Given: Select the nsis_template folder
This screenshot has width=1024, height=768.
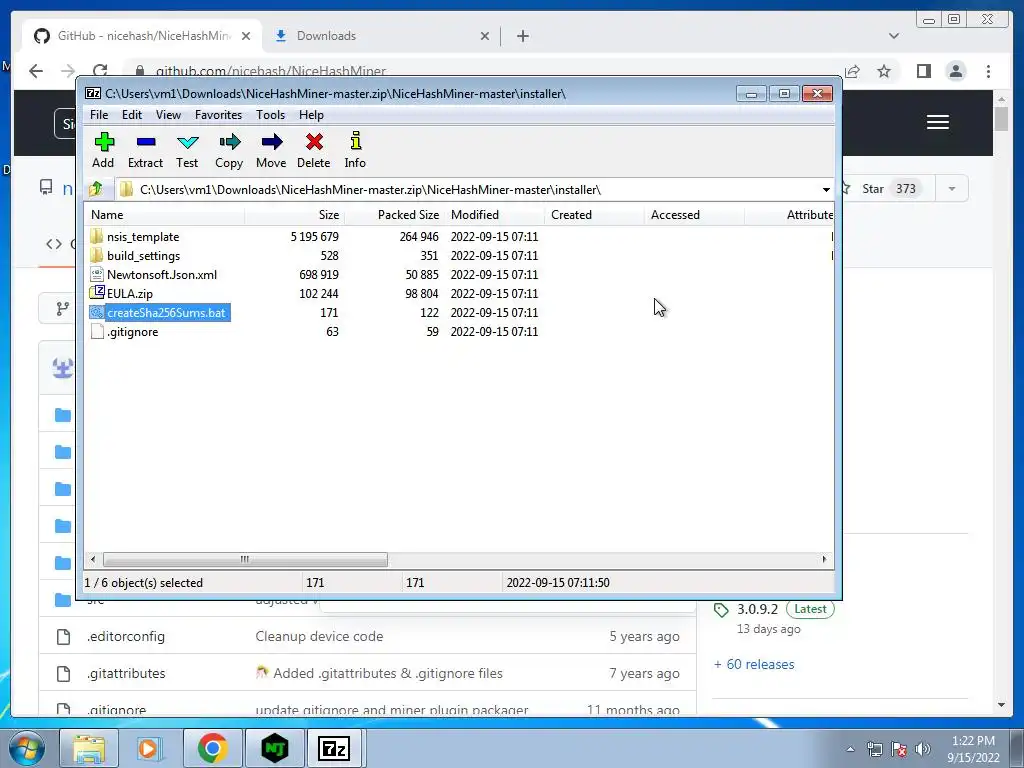Looking at the screenshot, I should click(x=143, y=237).
